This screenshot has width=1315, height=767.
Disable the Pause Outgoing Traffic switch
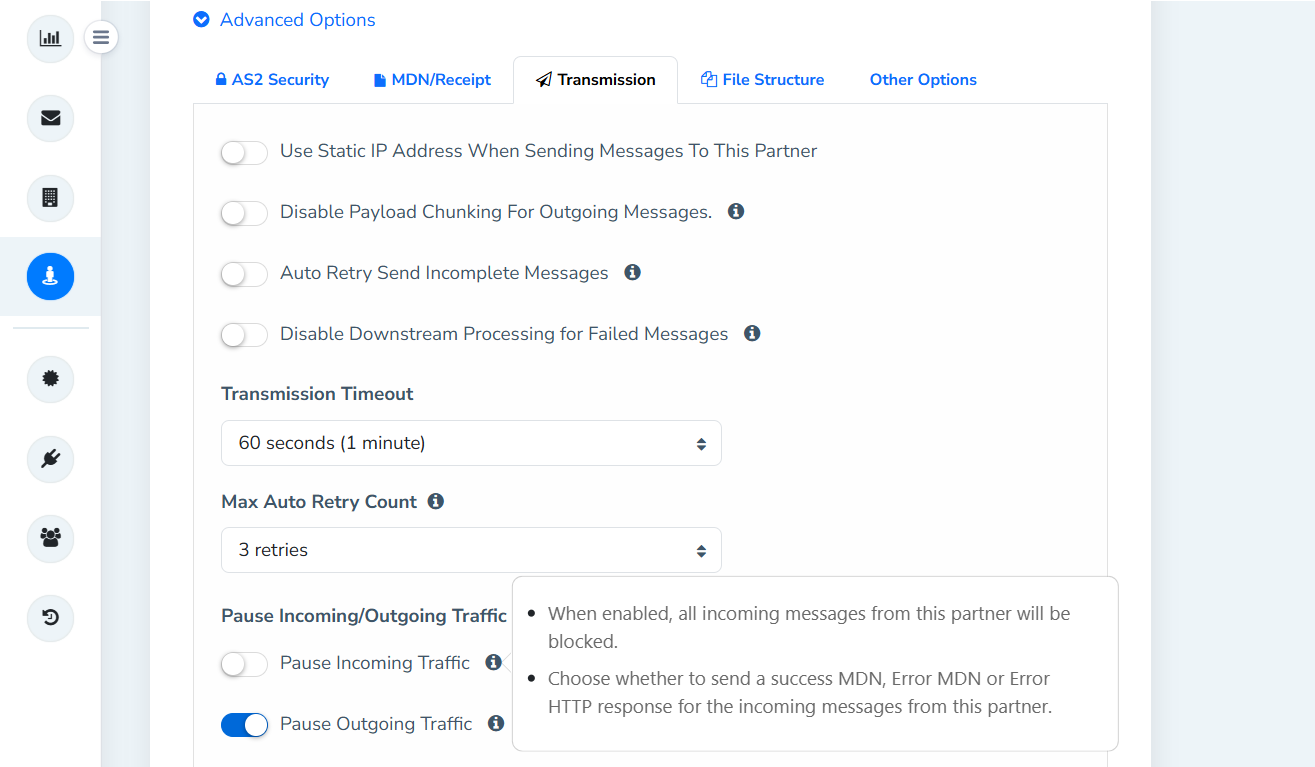click(244, 725)
